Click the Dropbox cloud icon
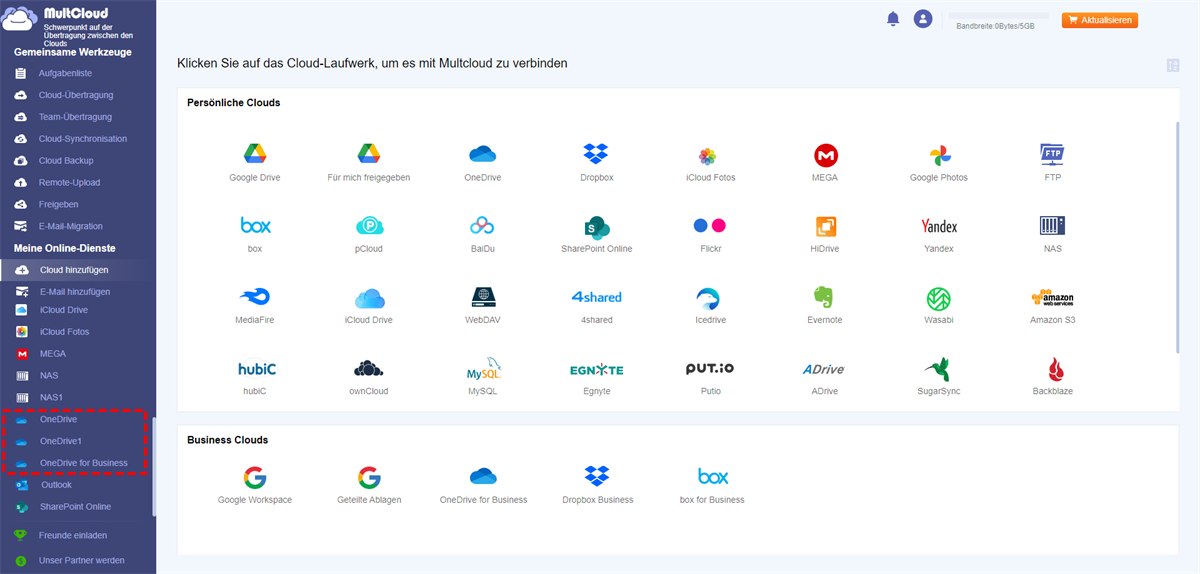Viewport: 1200px width, 574px height. point(596,154)
